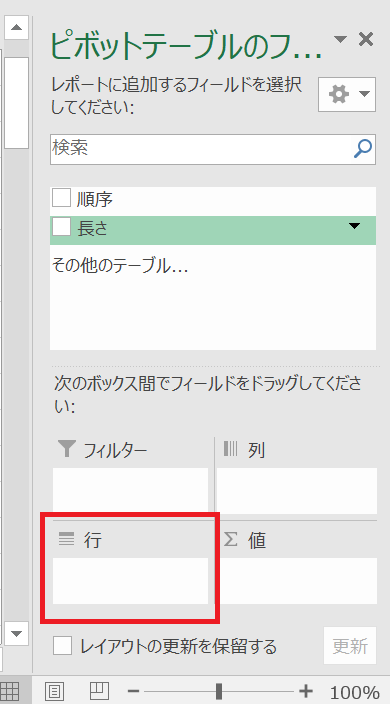Switch to Page Layout view
This screenshot has width=390, height=704.
[x=55, y=691]
